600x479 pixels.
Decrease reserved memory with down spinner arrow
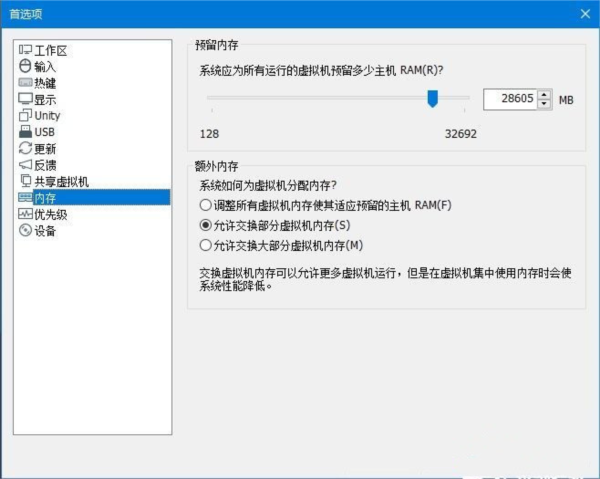click(x=544, y=104)
